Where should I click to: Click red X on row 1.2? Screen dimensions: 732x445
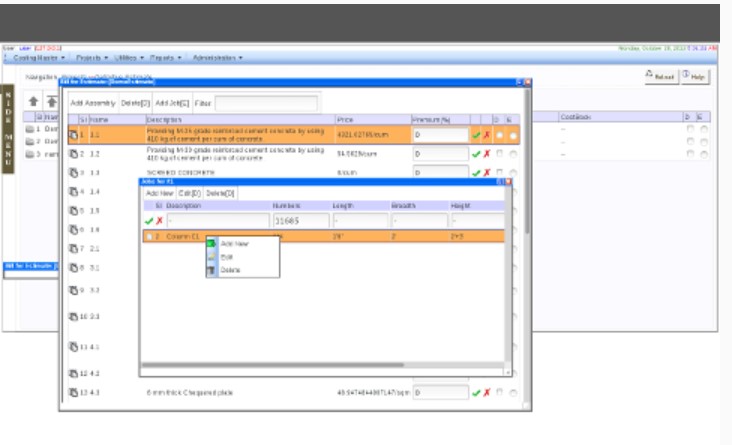click(486, 154)
